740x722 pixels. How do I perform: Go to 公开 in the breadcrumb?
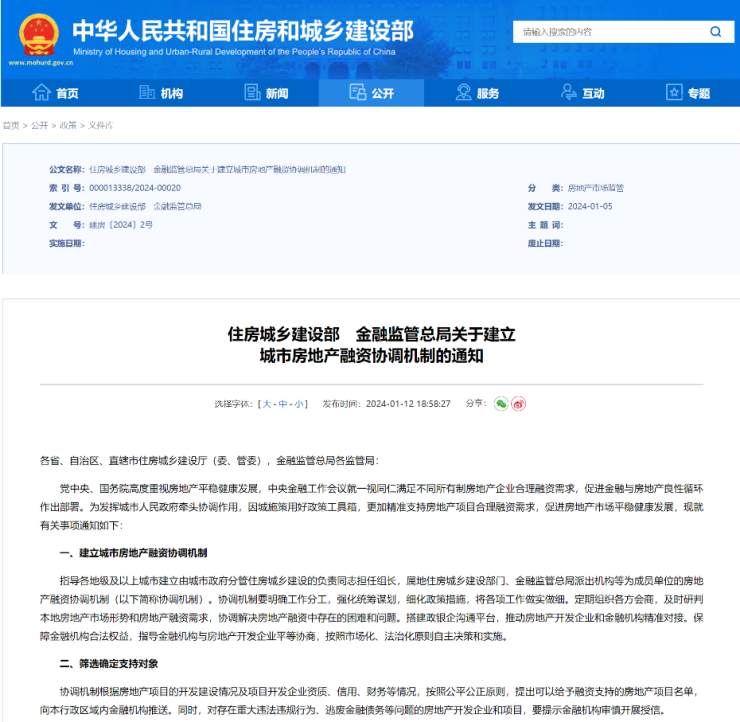pos(40,126)
